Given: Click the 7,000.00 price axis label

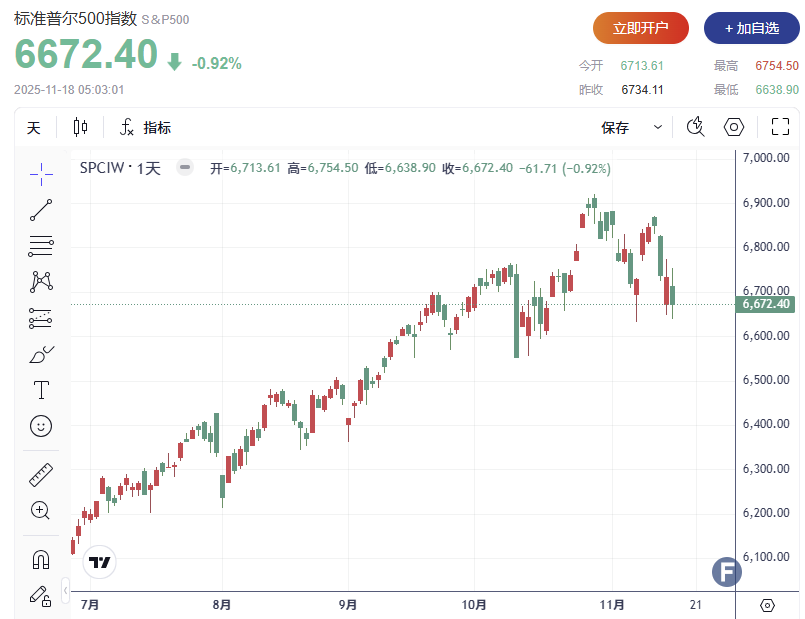Looking at the screenshot, I should click(x=766, y=158).
